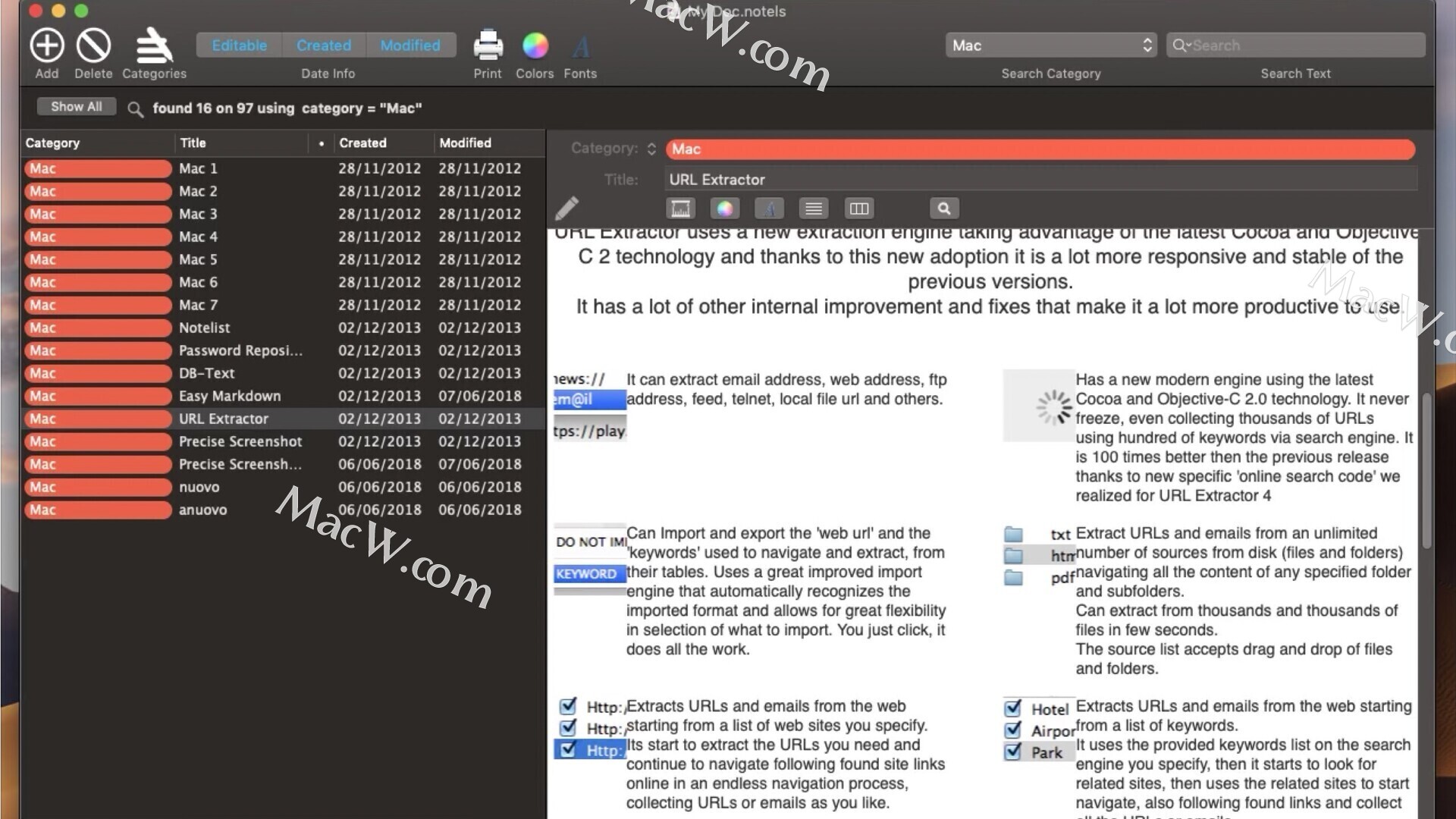
Task: Toggle the Modified date info segment
Action: tap(410, 45)
